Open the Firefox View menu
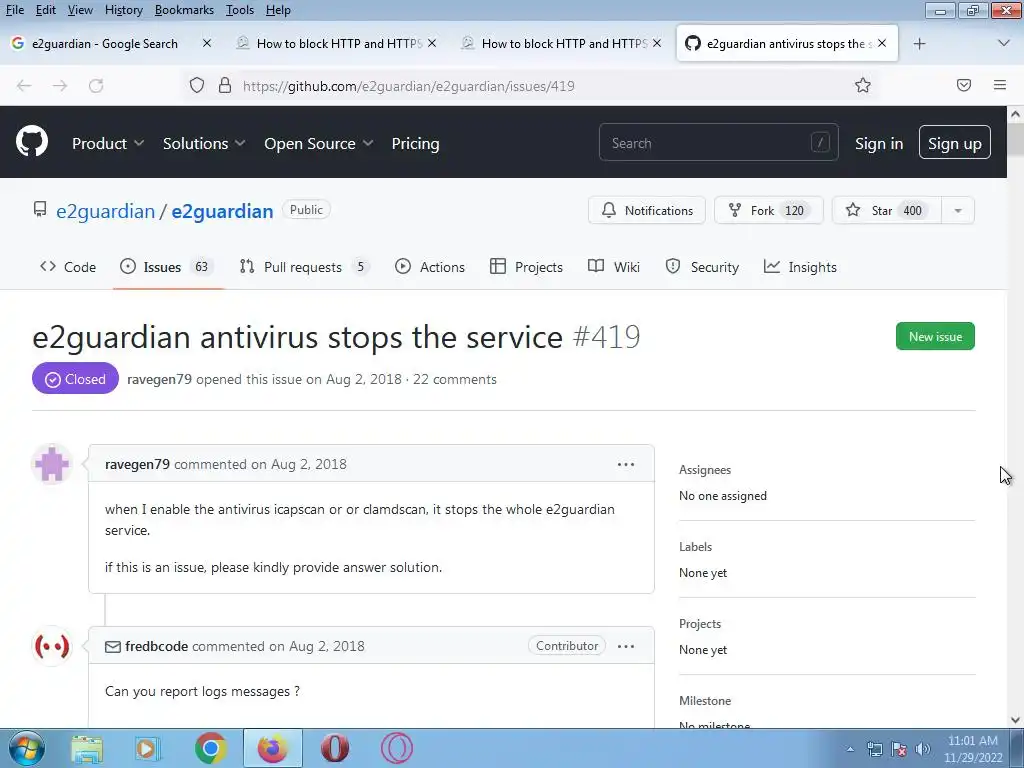1024x768 pixels. 80,10
